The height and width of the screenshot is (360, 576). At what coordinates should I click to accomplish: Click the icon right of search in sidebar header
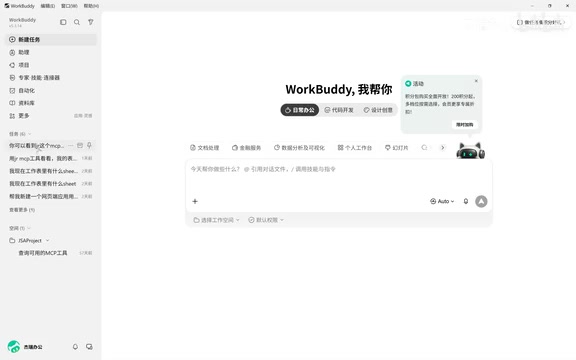tap(90, 22)
